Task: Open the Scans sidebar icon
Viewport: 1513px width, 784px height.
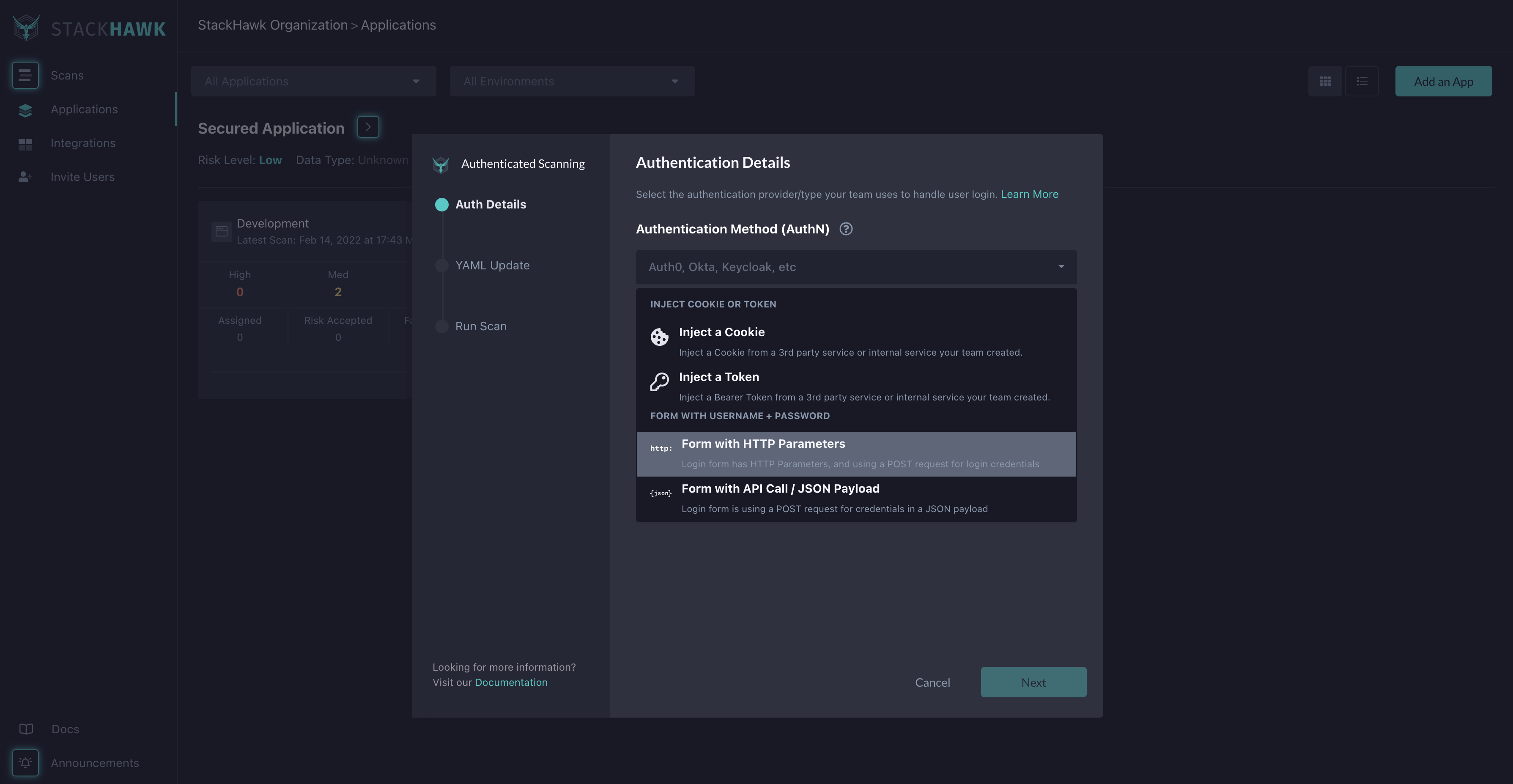Action: tap(25, 75)
